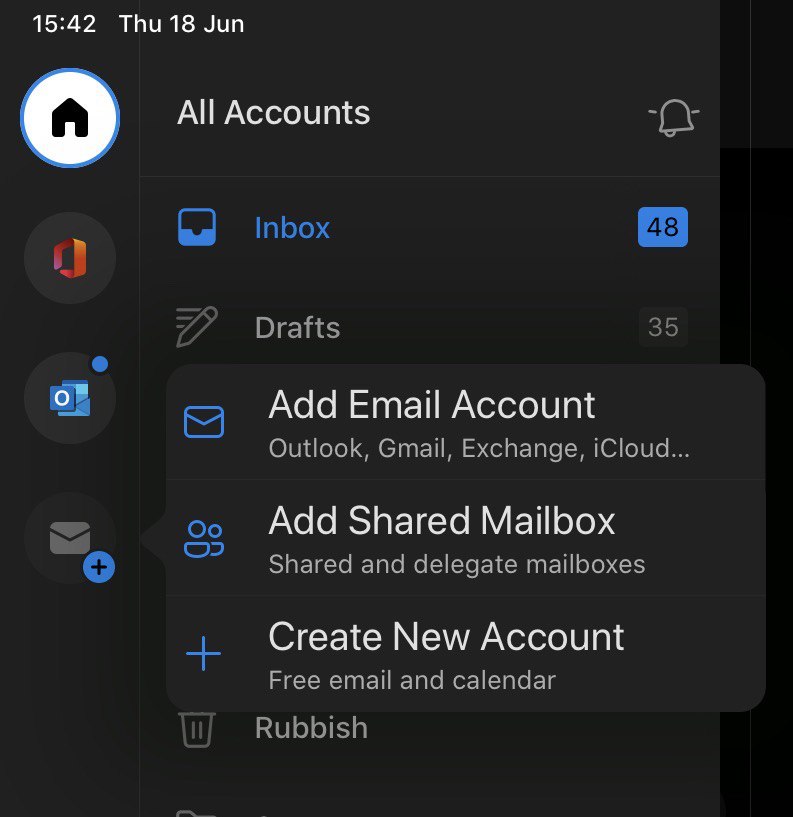This screenshot has height=817, width=793.
Task: Click the Drafts count 35
Action: 663,327
